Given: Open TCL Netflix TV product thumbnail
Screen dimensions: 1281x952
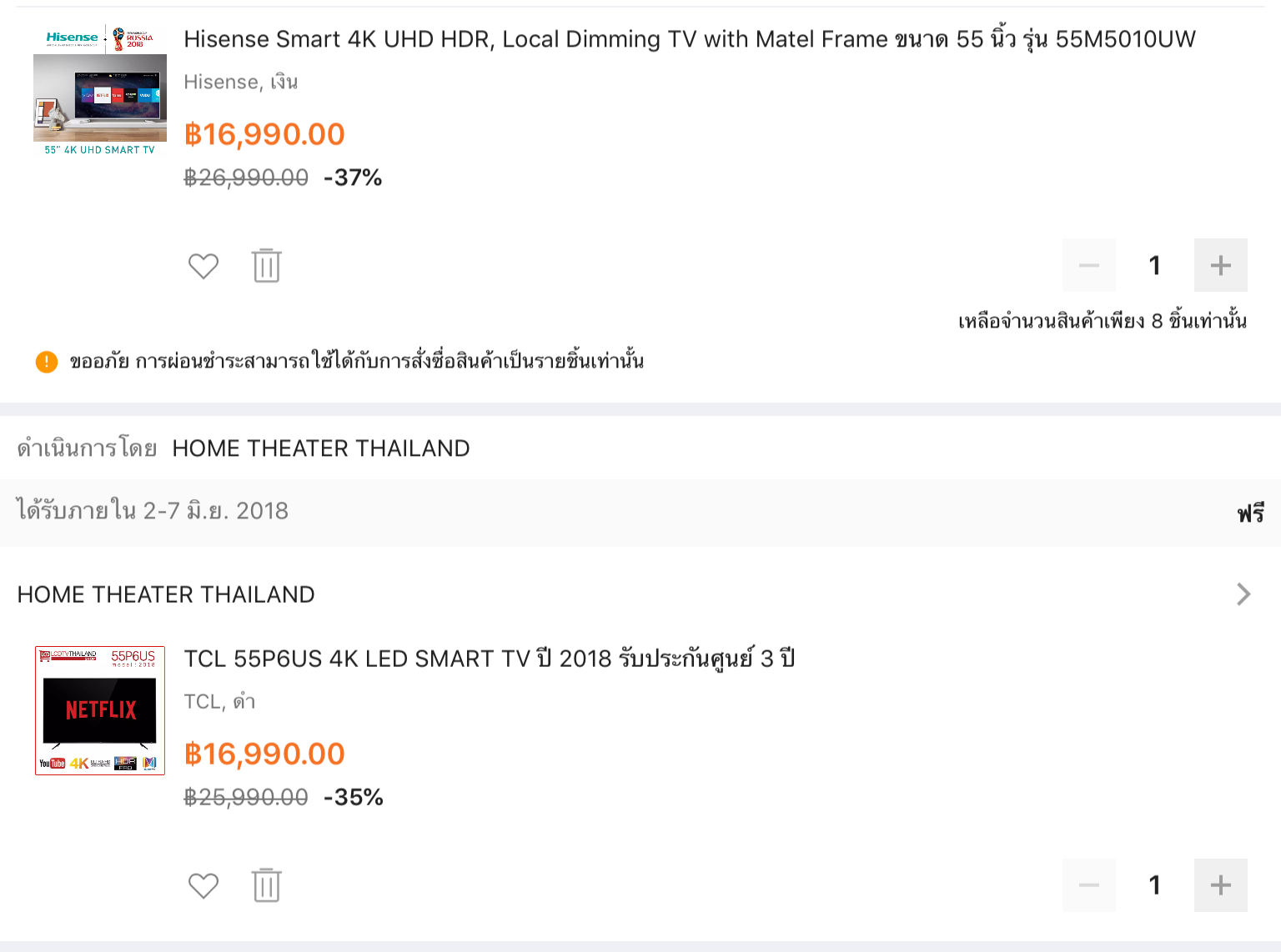Looking at the screenshot, I should (100, 710).
